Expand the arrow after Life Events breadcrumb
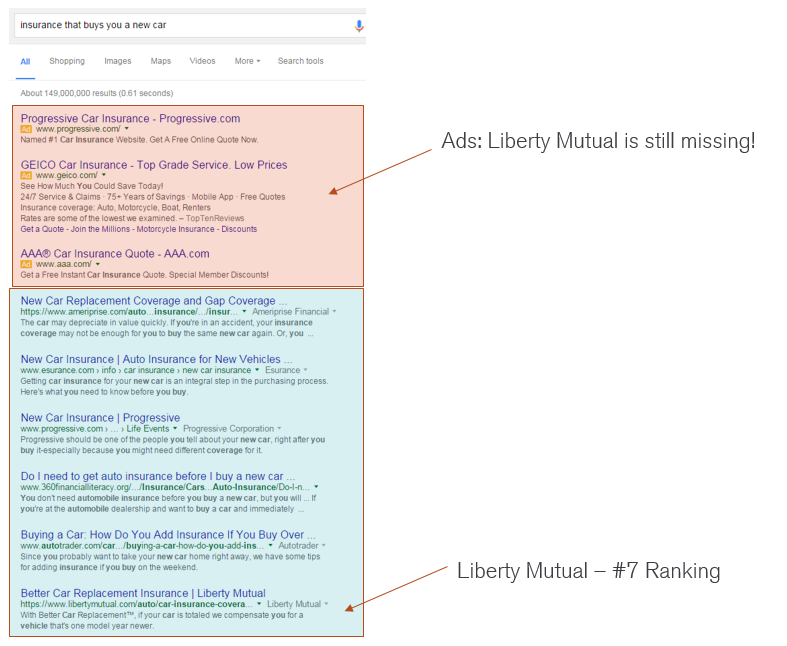The width and height of the screenshot is (787, 646). coord(175,429)
